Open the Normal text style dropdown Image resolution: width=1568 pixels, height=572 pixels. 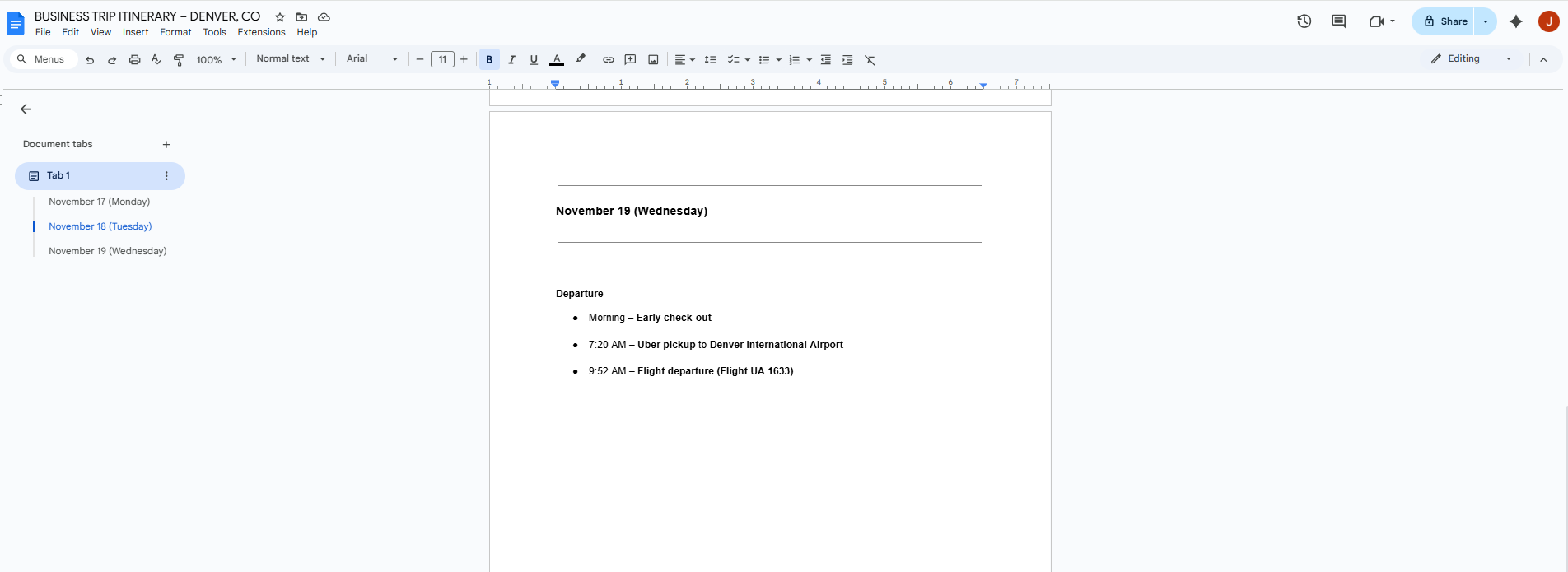[x=291, y=59]
